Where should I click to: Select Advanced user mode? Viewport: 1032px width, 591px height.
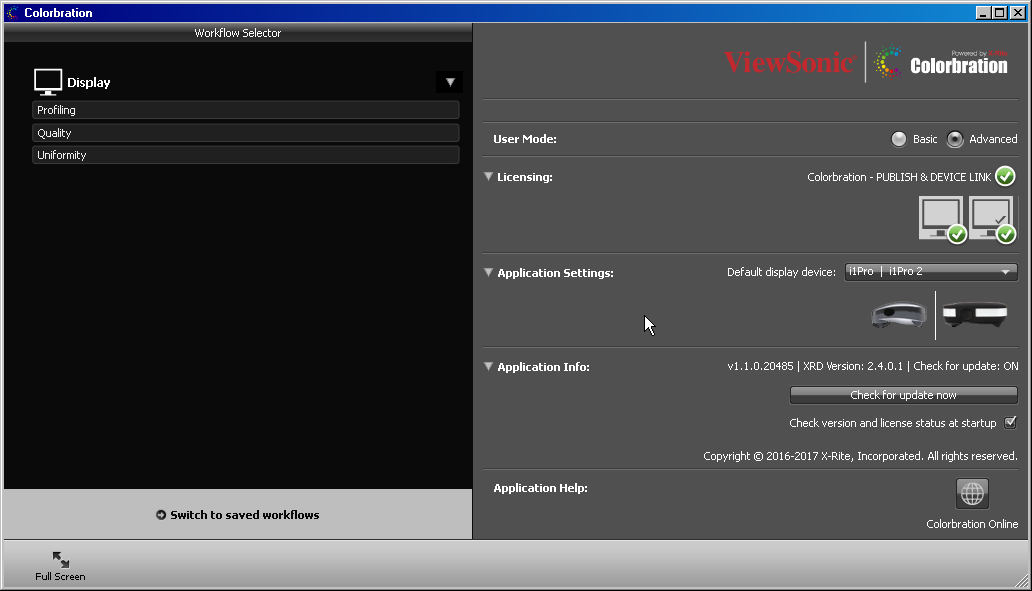[x=954, y=139]
